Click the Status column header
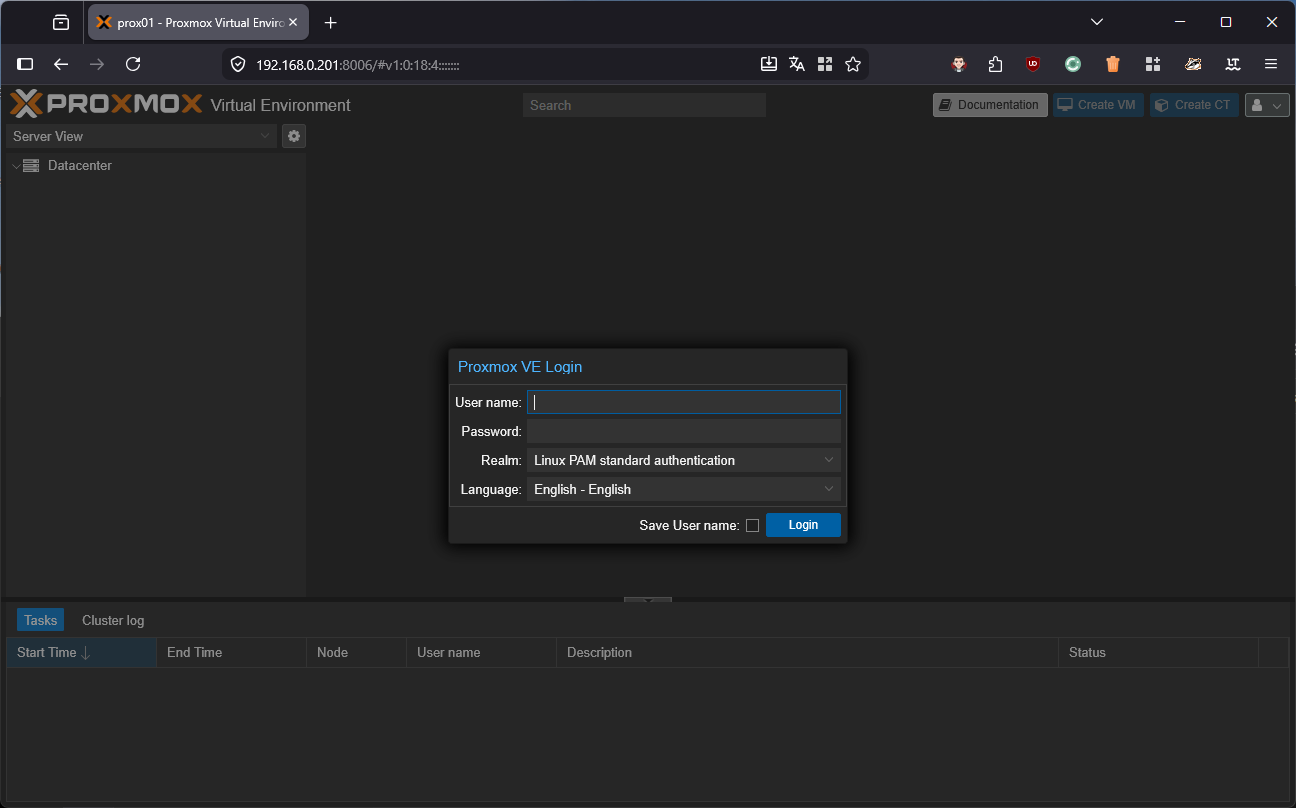Screen dimensions: 1296x808 [x=1158, y=652]
